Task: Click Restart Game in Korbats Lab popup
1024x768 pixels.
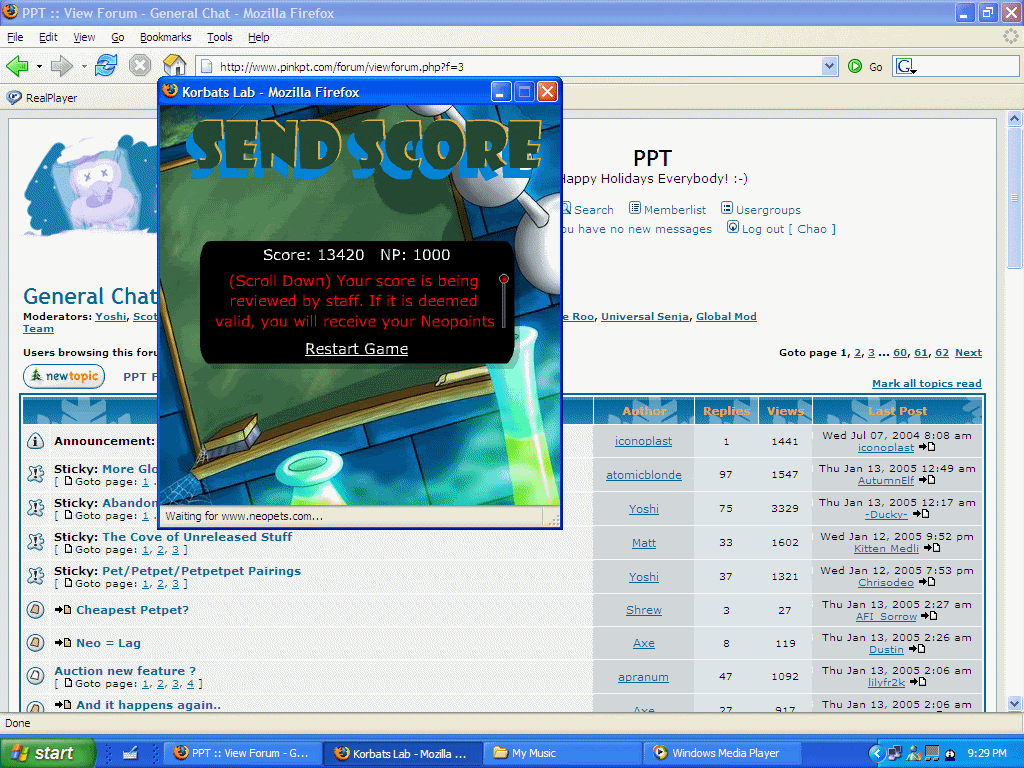Action: point(357,349)
